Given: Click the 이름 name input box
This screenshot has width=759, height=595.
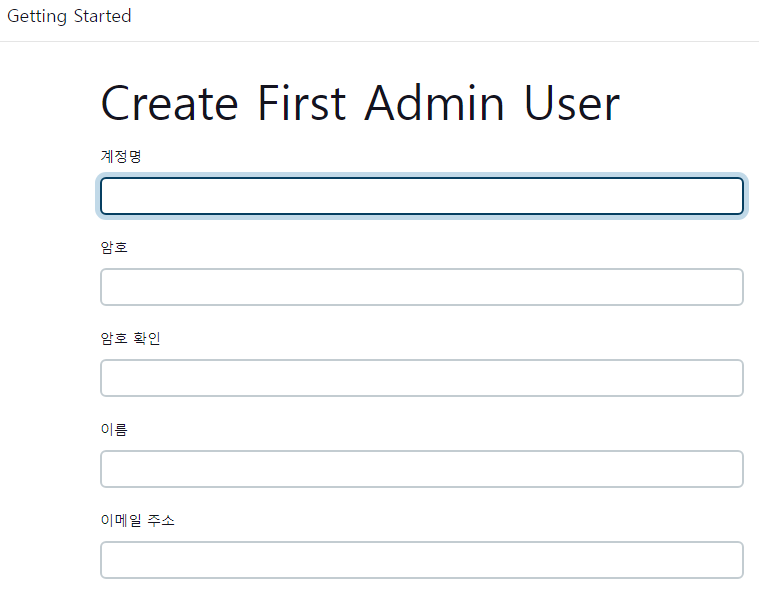Looking at the screenshot, I should (421, 469).
